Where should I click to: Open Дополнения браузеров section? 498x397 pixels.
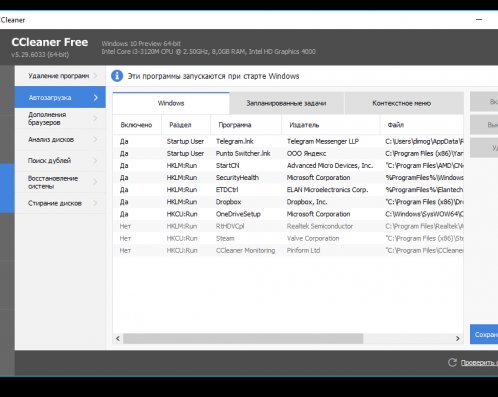click(x=60, y=118)
